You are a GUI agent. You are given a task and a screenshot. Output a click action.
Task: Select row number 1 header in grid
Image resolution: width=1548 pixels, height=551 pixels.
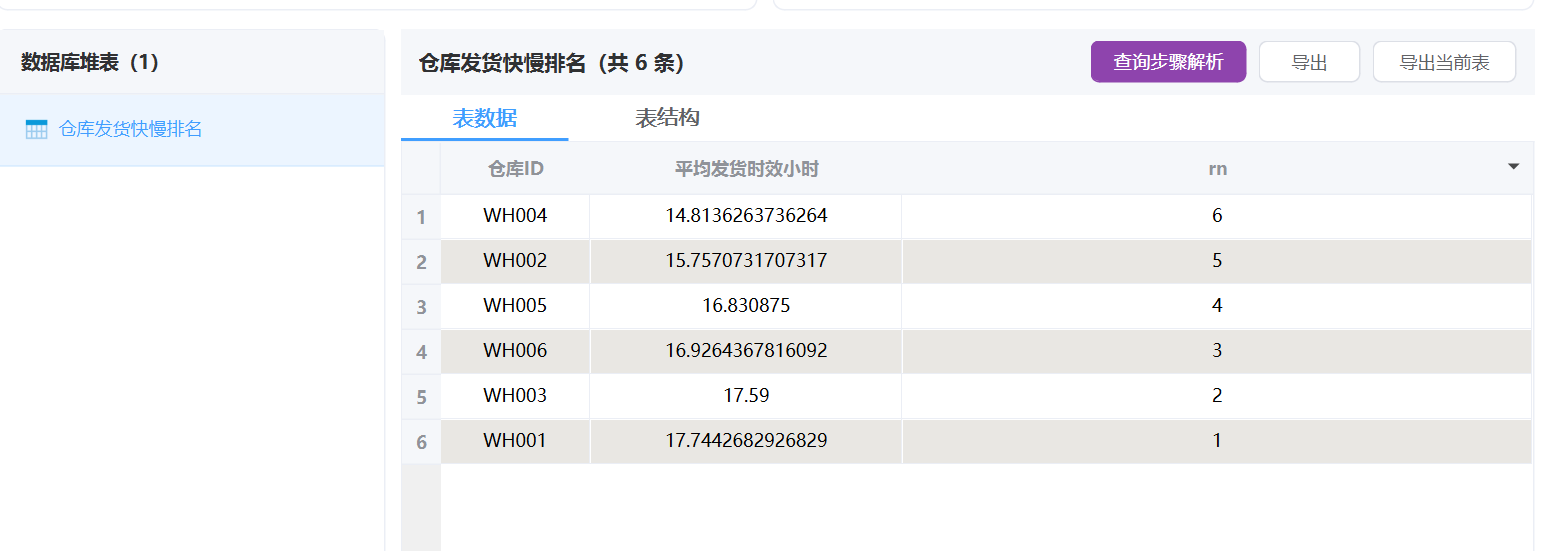coord(421,217)
